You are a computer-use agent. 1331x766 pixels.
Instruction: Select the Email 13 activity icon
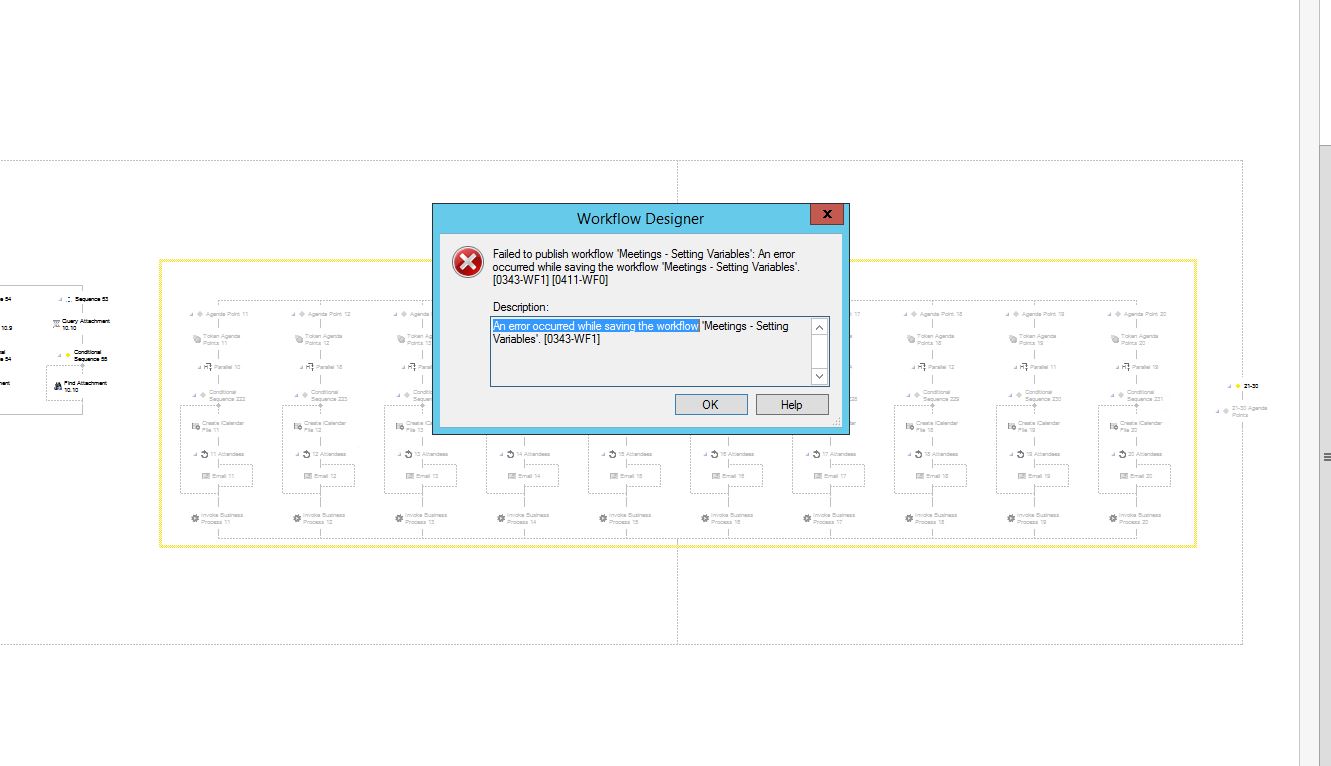point(410,476)
